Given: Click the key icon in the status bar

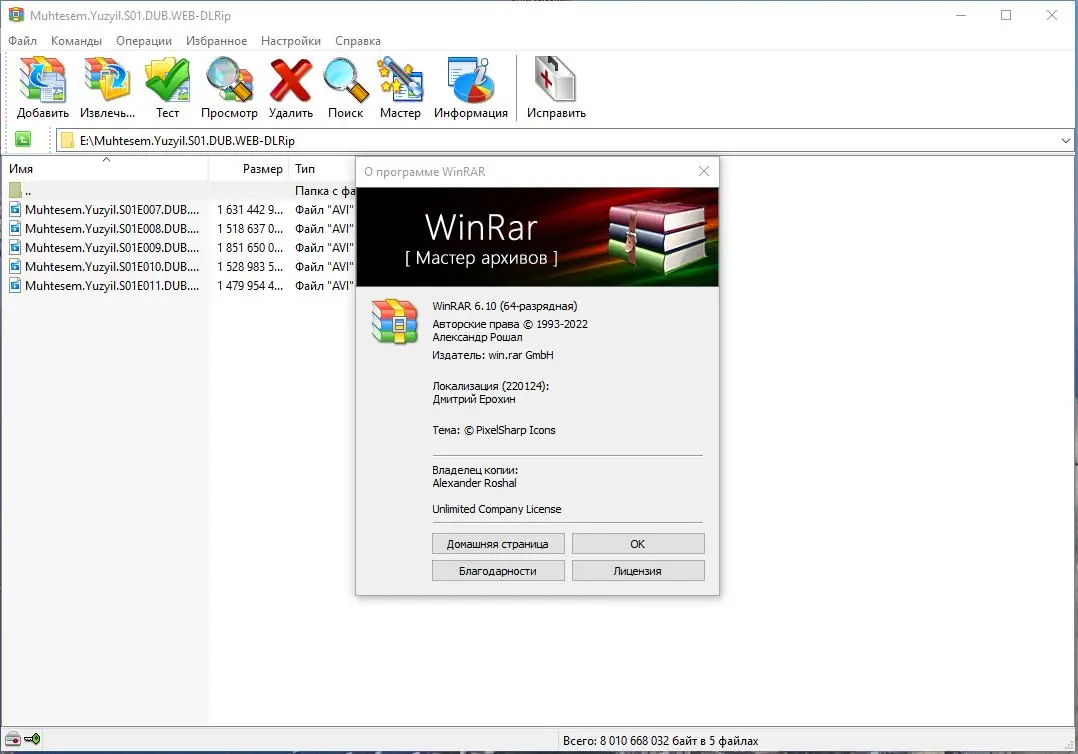Looking at the screenshot, I should [31, 739].
